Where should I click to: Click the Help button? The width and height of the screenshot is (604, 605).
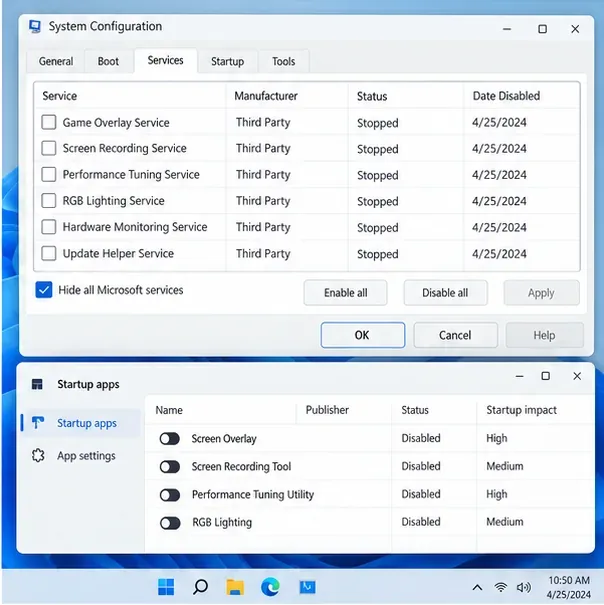[x=544, y=335]
